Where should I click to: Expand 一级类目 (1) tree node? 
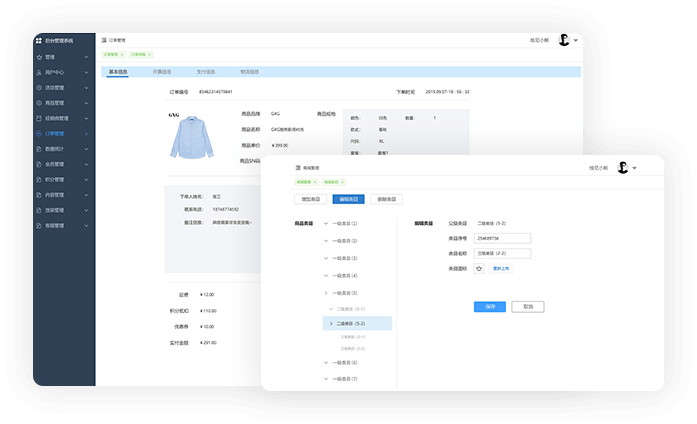click(325, 224)
